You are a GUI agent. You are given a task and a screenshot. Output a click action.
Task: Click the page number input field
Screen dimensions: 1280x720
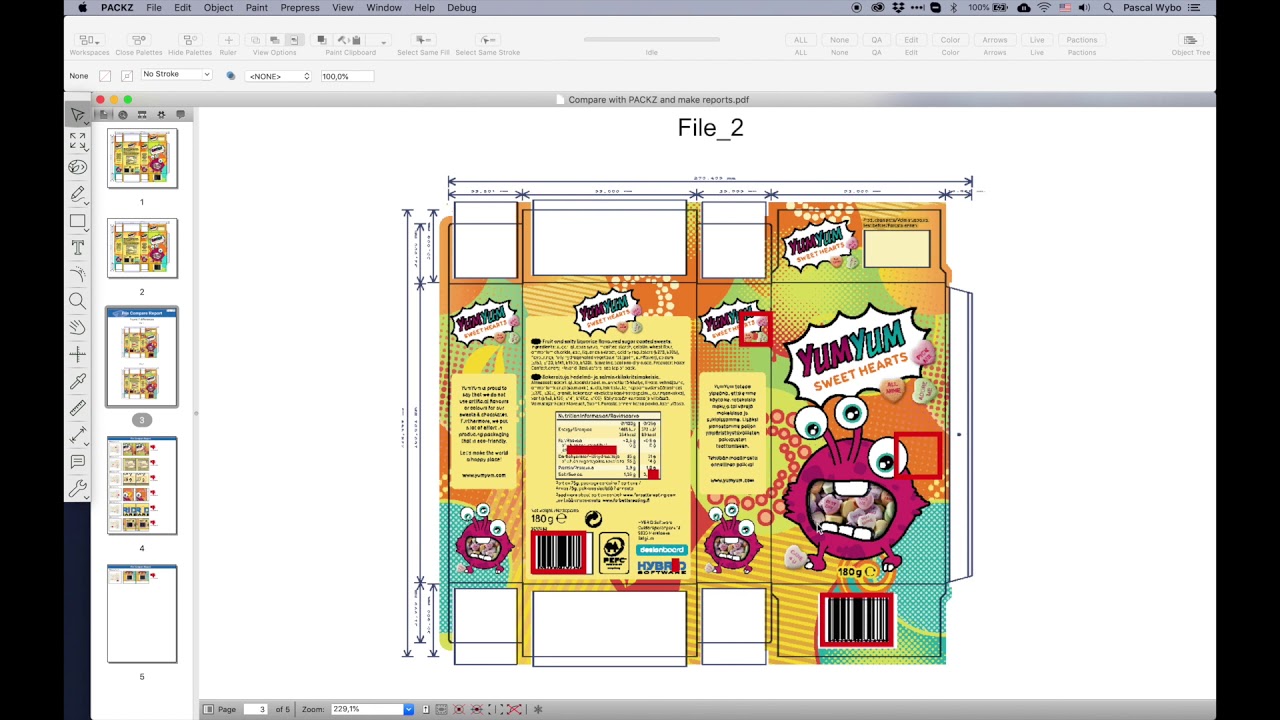coord(254,710)
